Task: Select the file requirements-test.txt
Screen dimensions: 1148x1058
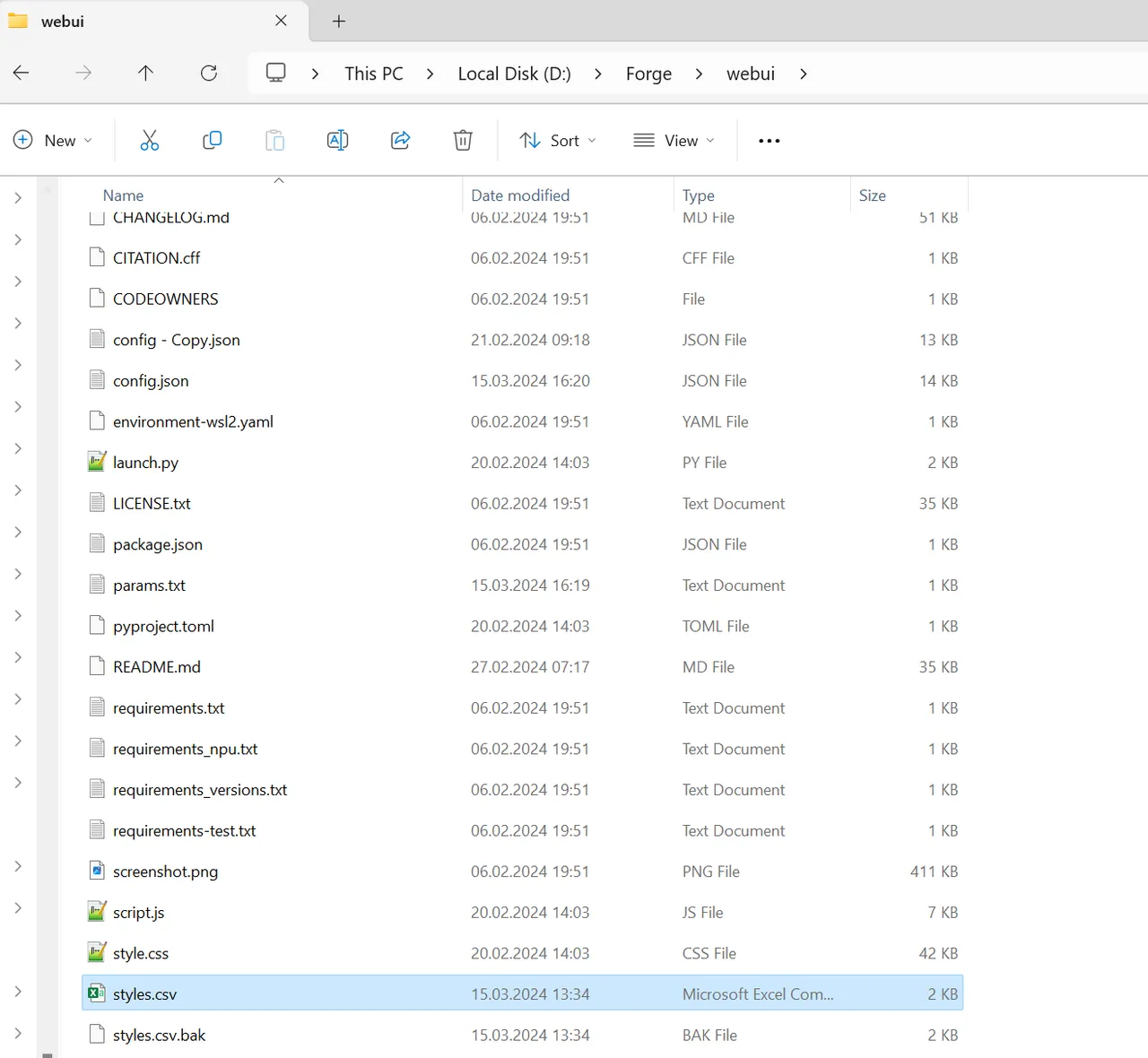Action: pyautogui.click(x=185, y=831)
